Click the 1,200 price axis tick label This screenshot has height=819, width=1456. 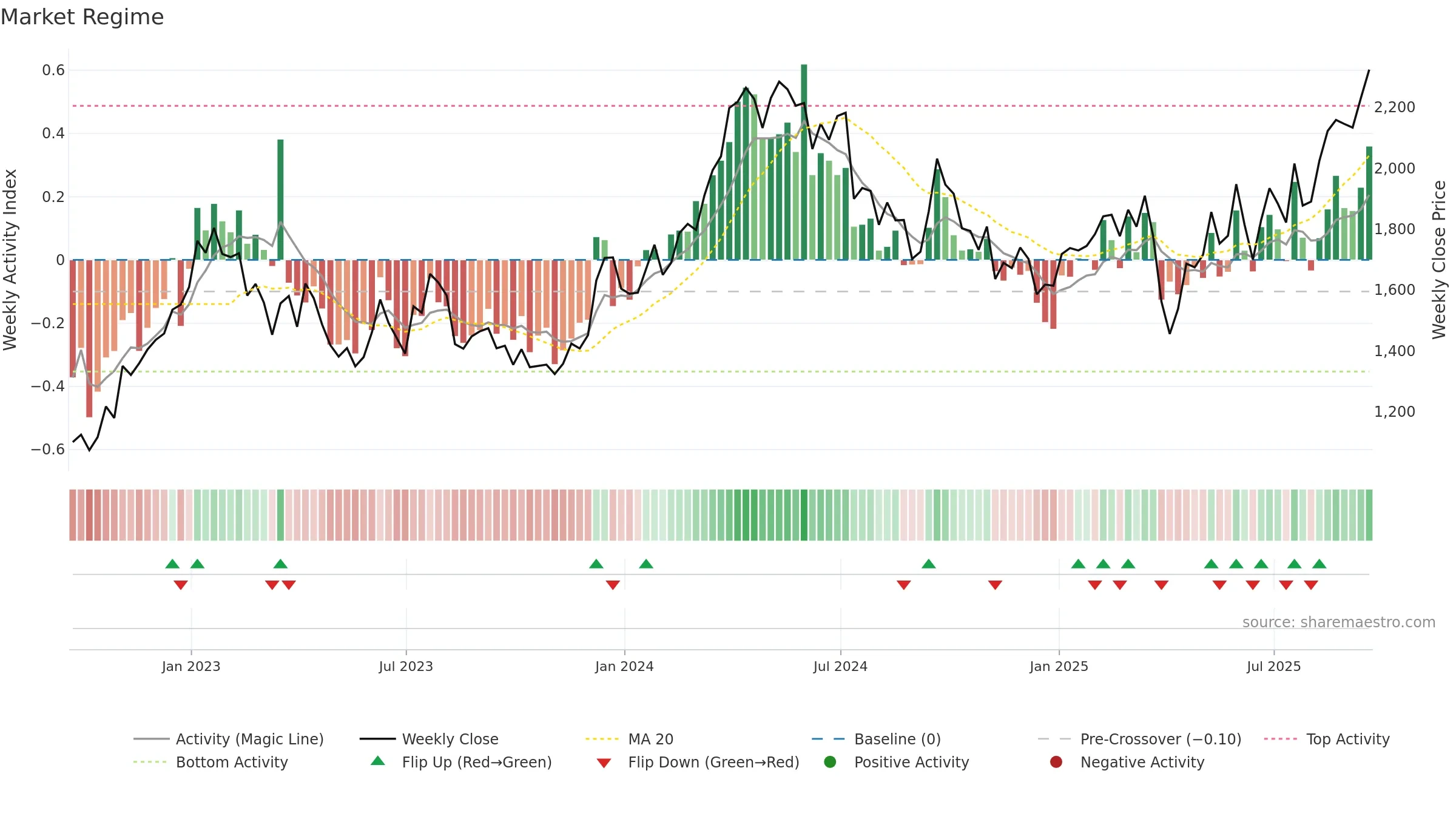click(1395, 411)
